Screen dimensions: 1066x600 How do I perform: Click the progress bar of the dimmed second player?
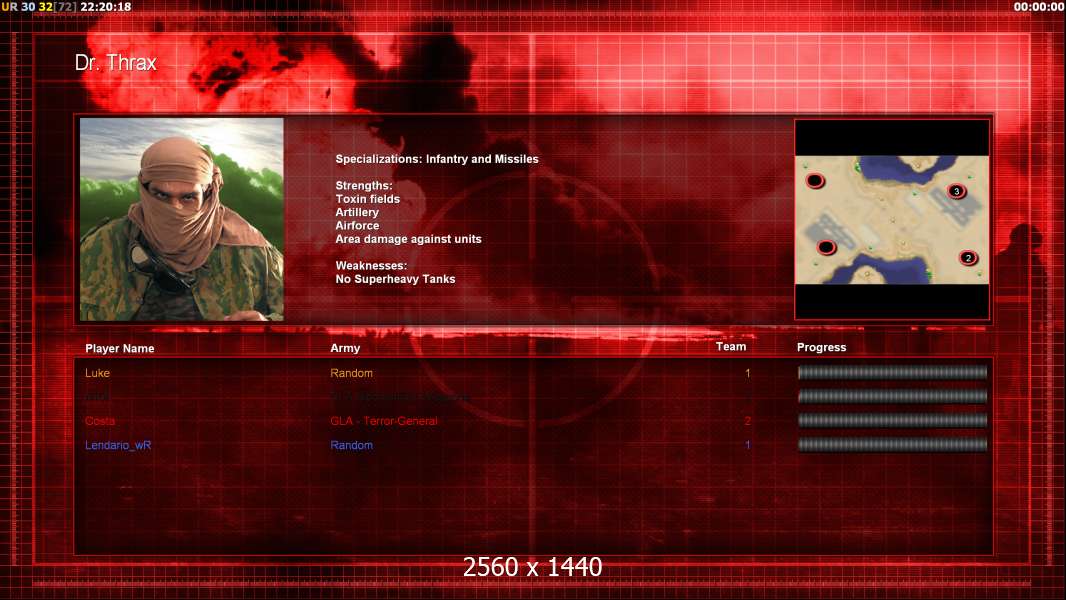(892, 396)
